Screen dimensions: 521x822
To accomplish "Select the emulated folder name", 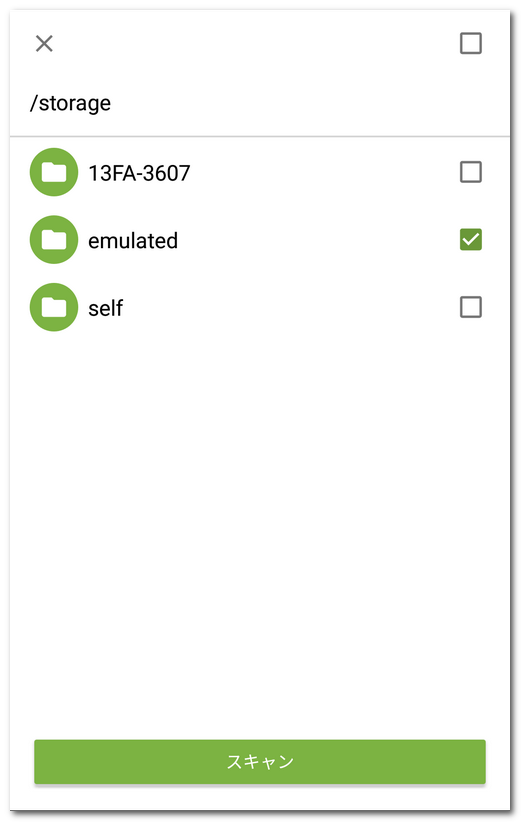I will pos(133,241).
